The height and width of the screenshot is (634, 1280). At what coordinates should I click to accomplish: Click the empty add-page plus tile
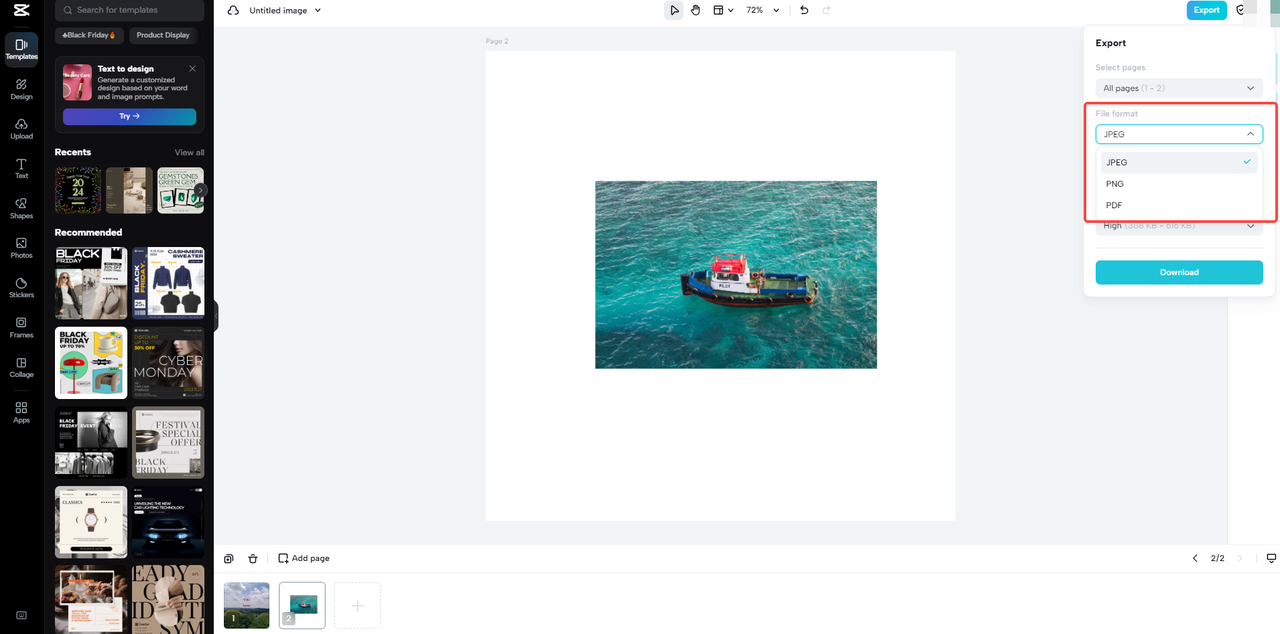point(357,606)
